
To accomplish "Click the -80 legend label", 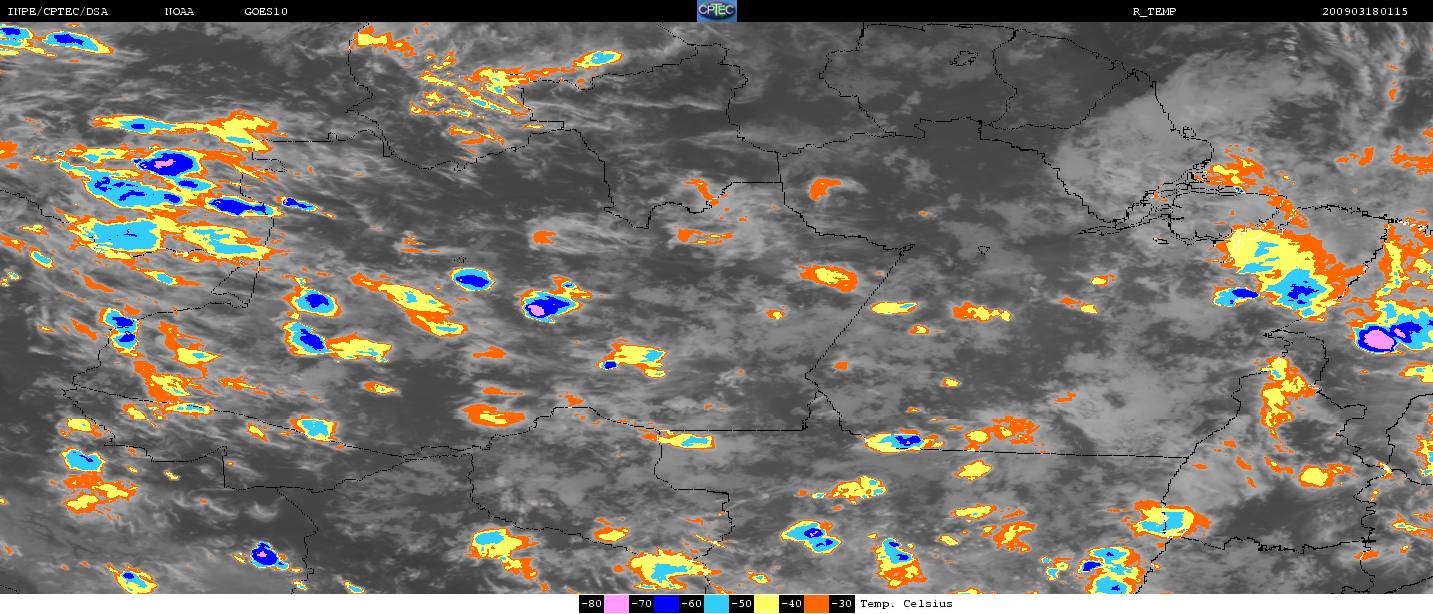I will click(x=591, y=604).
